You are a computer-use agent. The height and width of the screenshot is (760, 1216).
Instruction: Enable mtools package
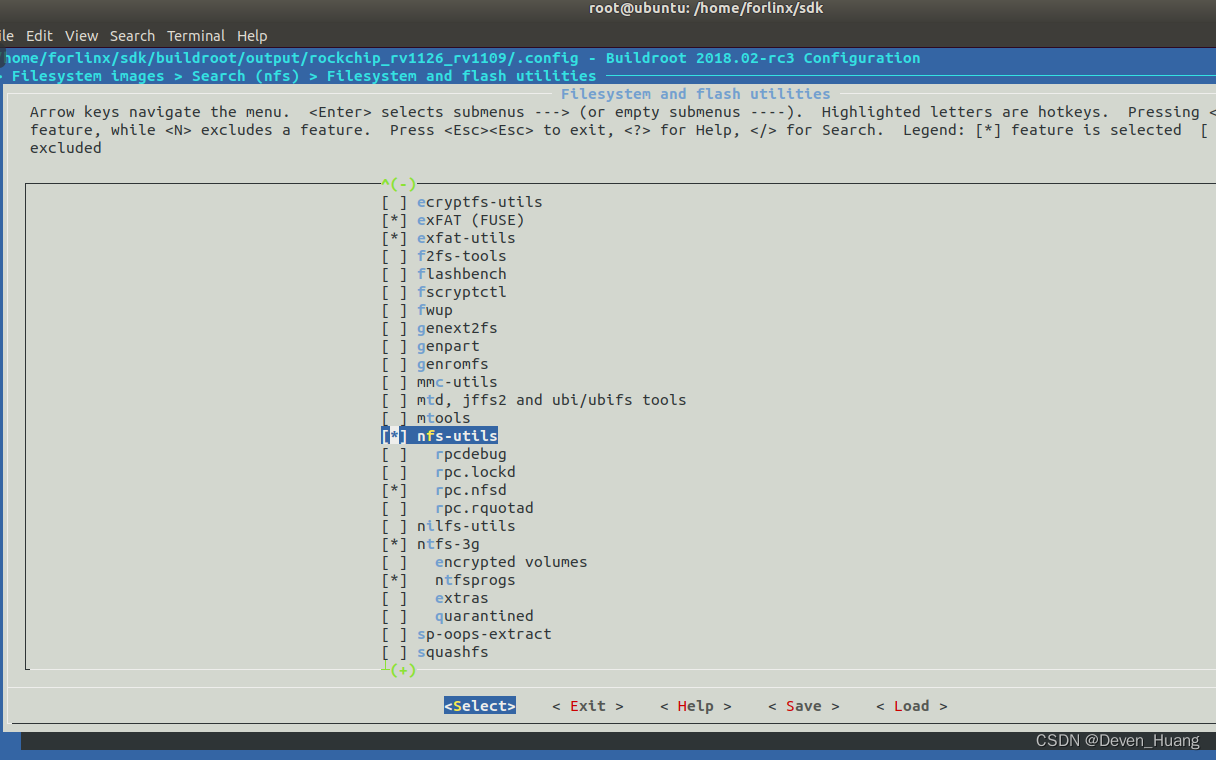[x=394, y=418]
